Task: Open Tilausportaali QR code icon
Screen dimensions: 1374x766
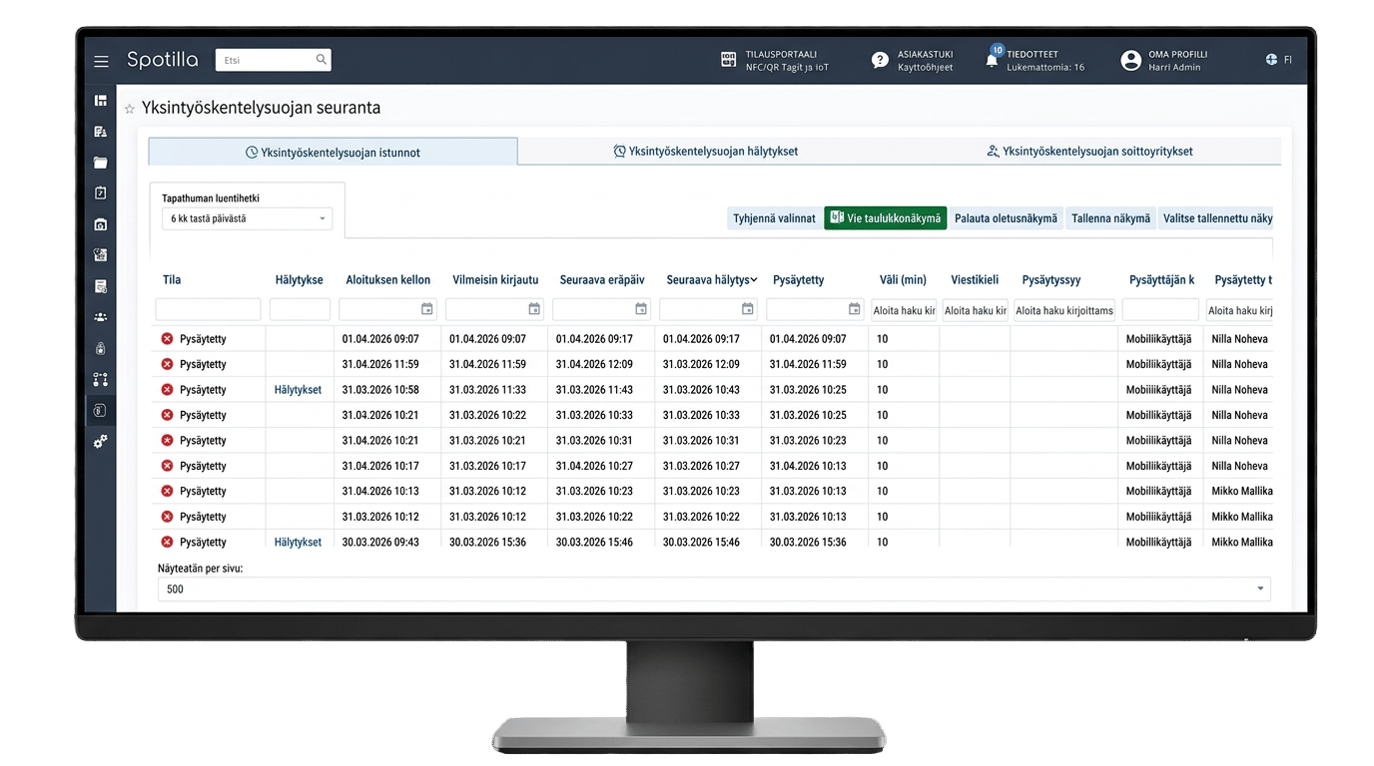Action: point(728,61)
